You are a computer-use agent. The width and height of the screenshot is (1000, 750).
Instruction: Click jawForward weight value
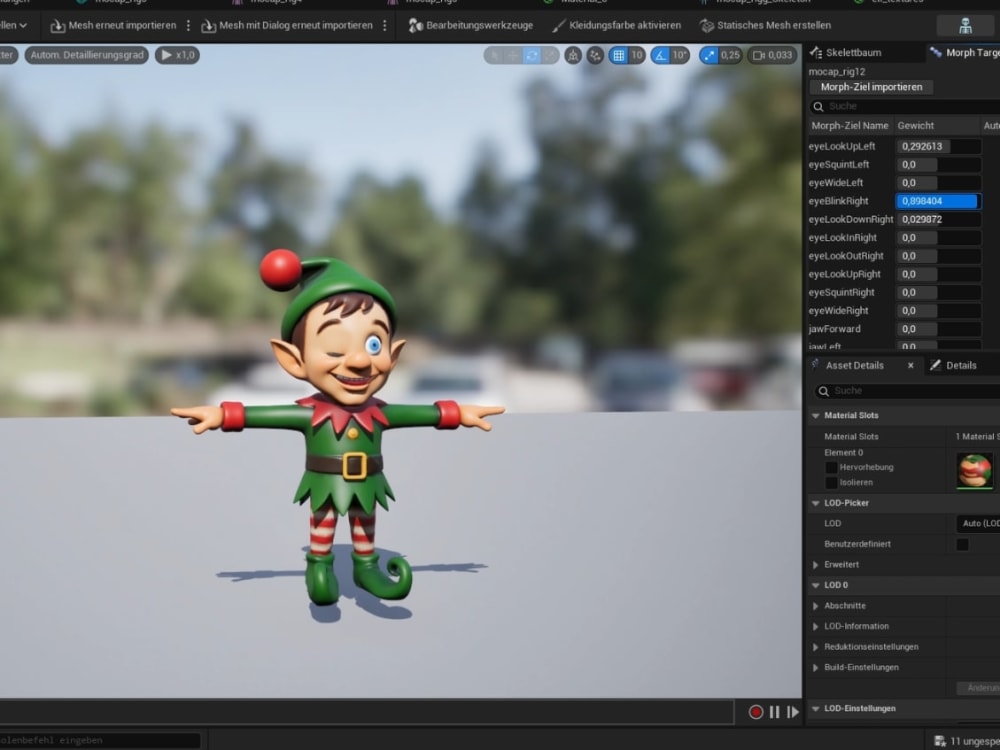[939, 329]
